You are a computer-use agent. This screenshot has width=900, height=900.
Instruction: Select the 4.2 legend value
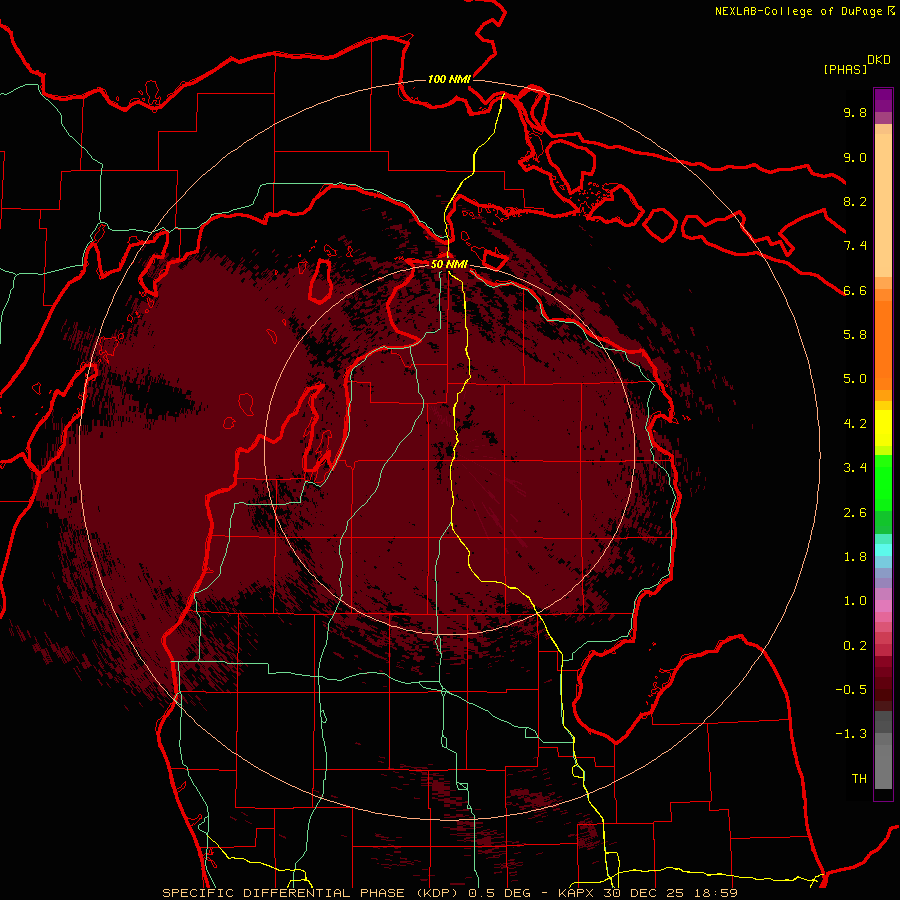tap(855, 424)
